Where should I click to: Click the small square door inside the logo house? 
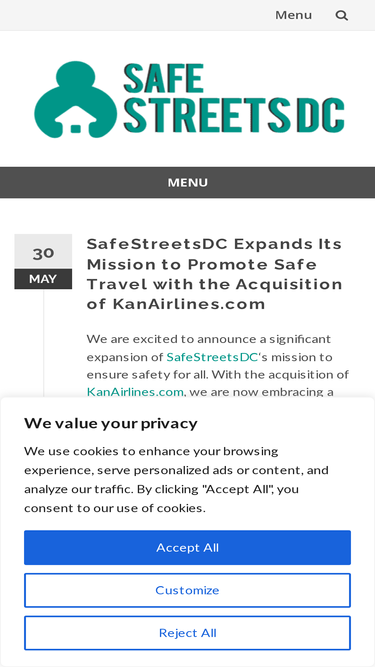coord(76,128)
